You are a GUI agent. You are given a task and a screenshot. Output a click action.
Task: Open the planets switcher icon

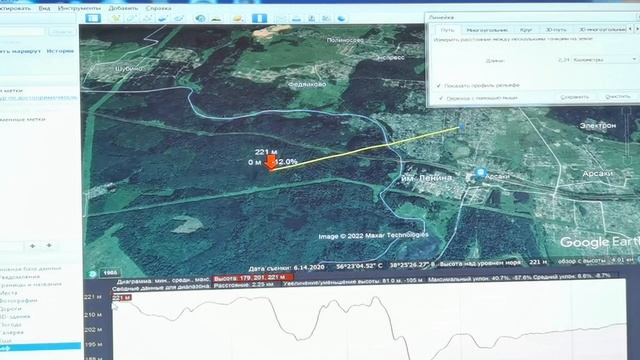(238, 18)
